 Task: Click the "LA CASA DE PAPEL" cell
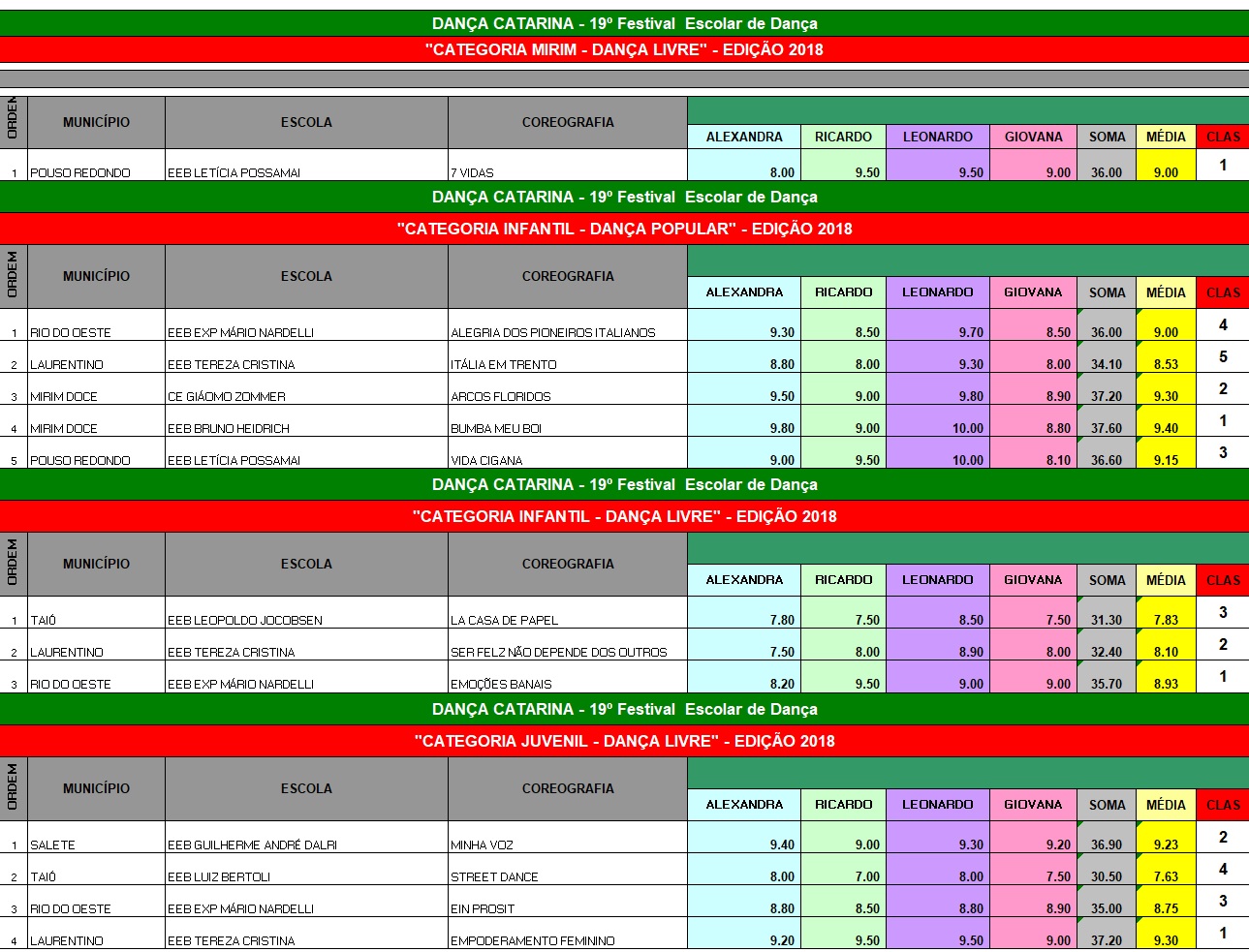click(567, 614)
